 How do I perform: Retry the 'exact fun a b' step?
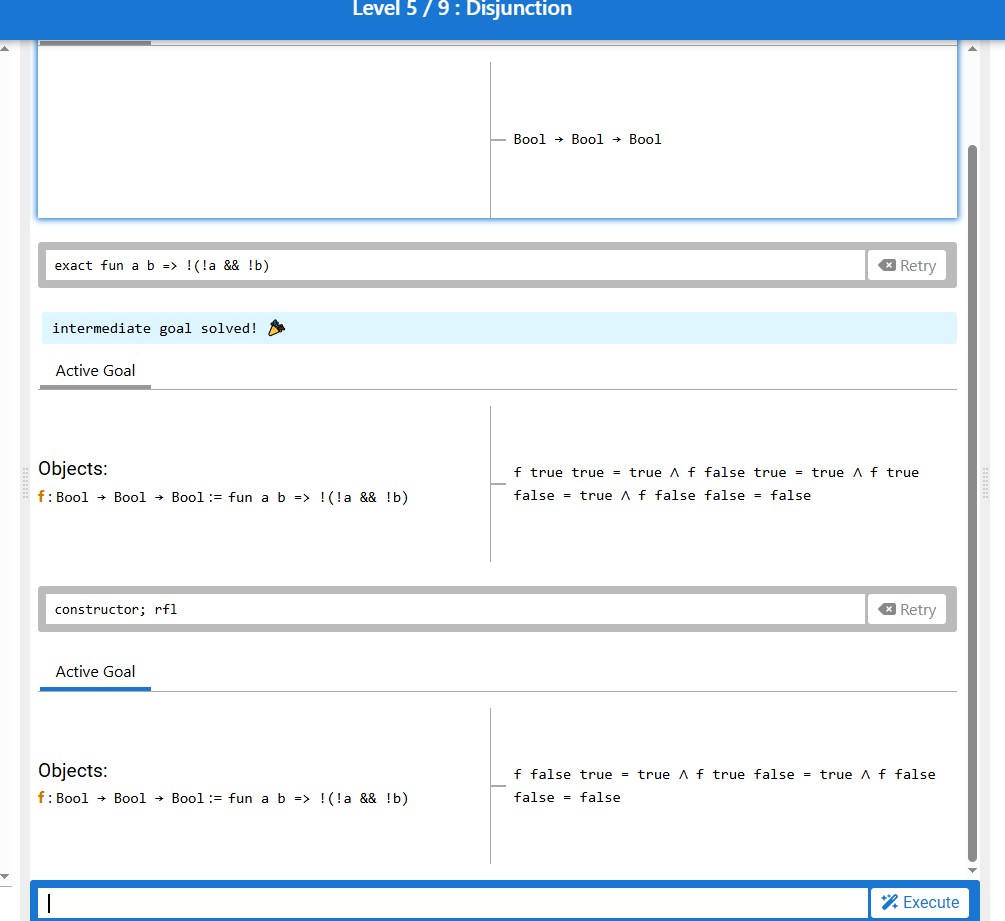[907, 266]
